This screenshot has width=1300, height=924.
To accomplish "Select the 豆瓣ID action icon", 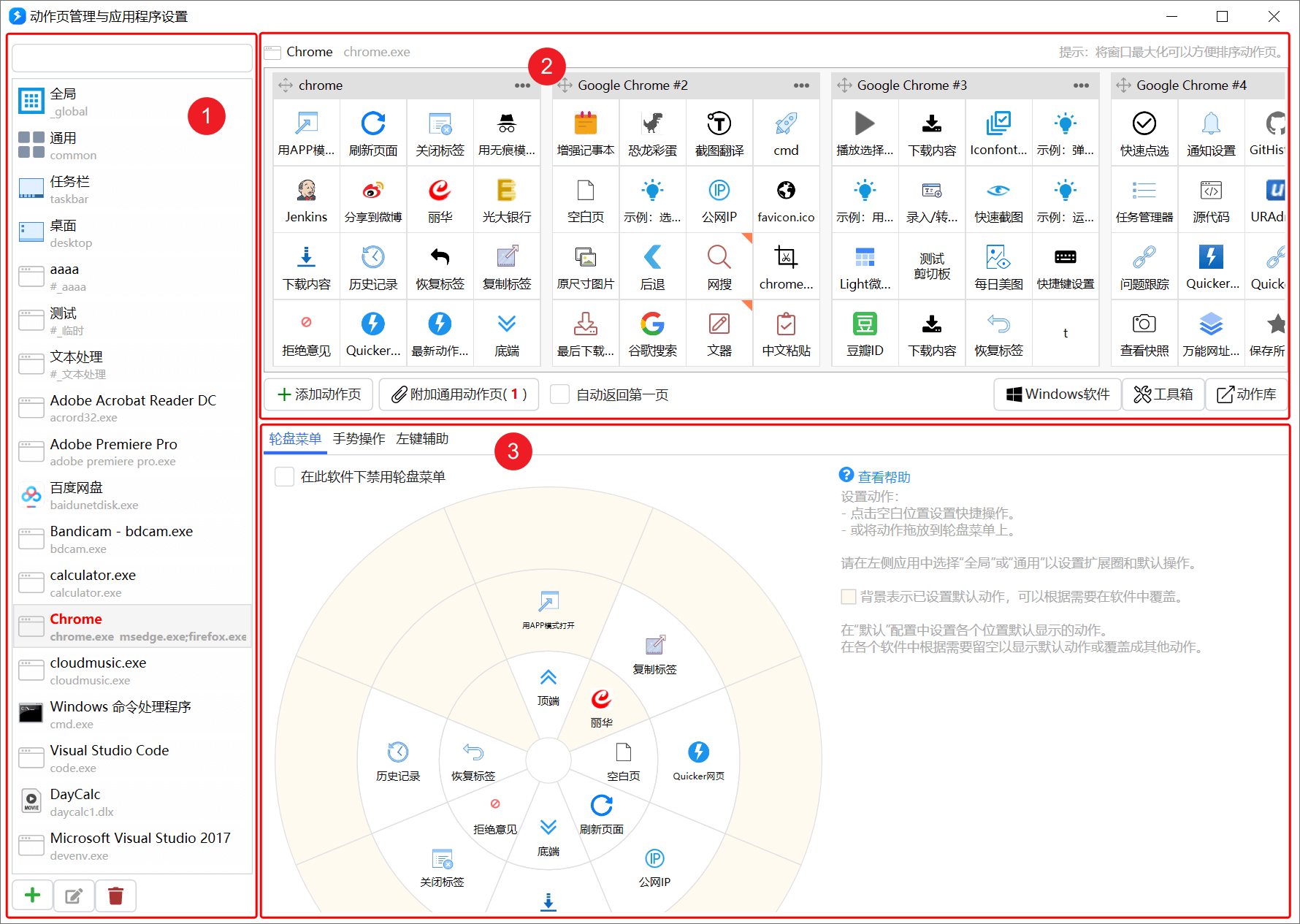I will click(865, 333).
